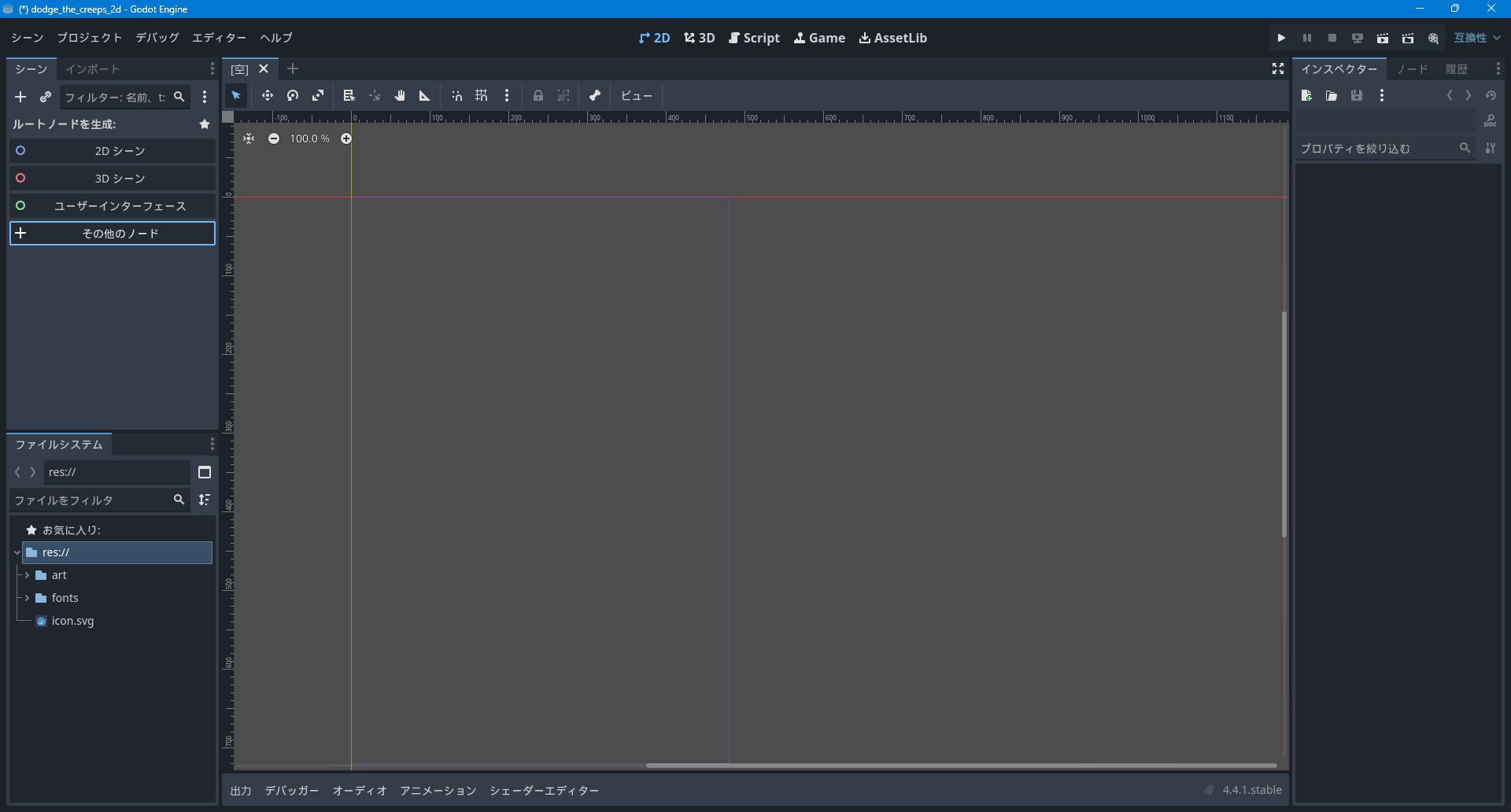The width and height of the screenshot is (1511, 812).
Task: Run a specific scene clapper icon
Action: 1408,38
